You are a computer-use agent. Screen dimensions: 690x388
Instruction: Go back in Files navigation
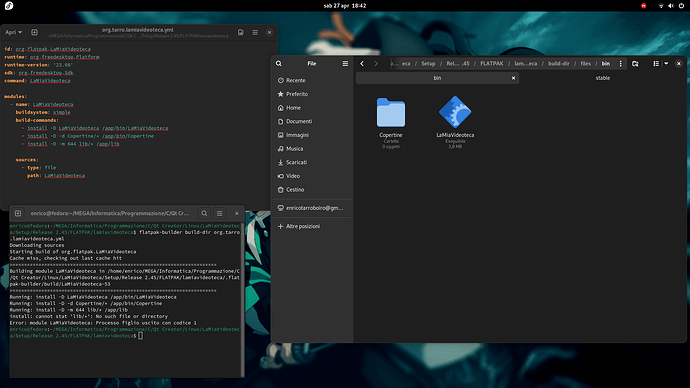pos(362,63)
